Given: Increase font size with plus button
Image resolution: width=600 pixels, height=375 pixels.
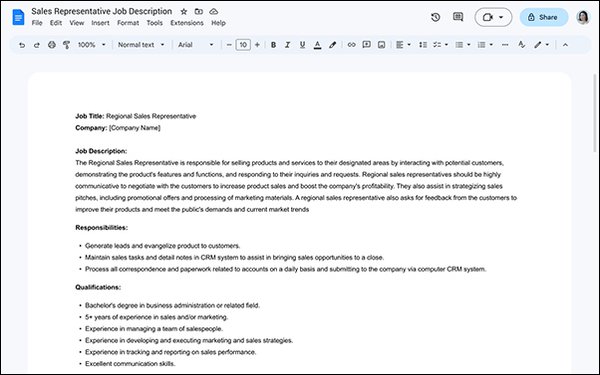Looking at the screenshot, I should pos(257,45).
